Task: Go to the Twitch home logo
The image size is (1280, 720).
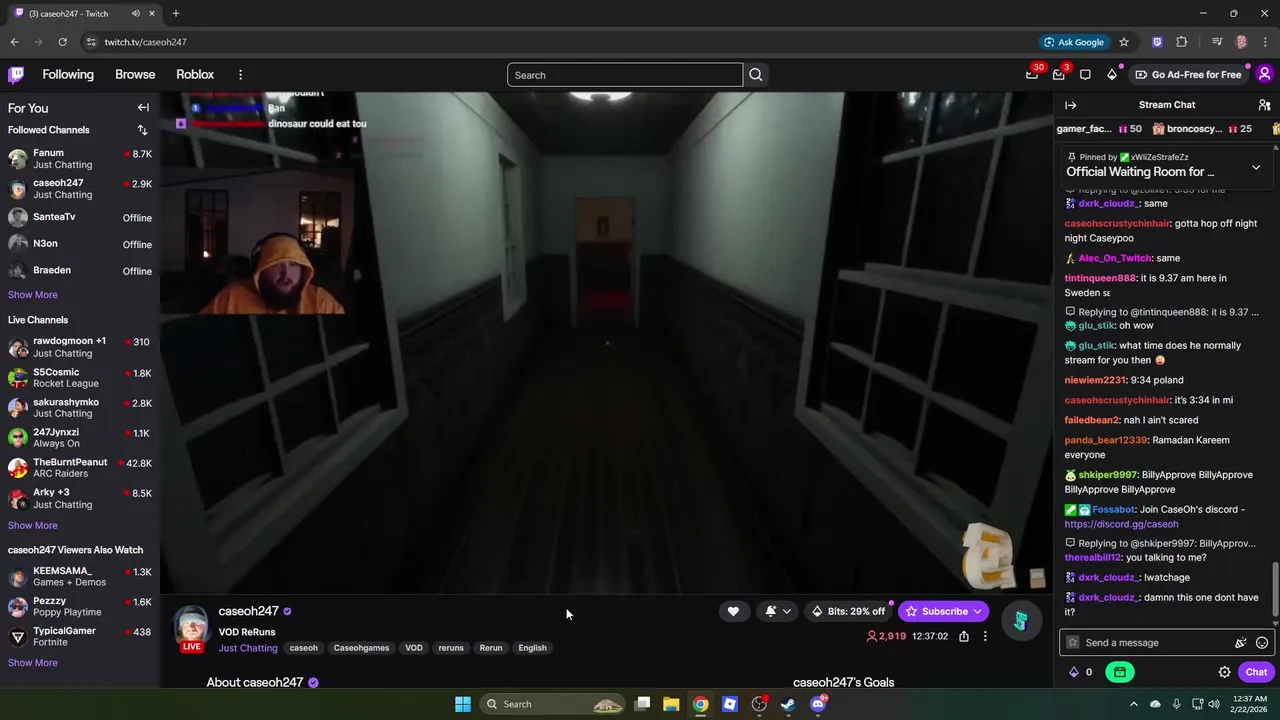Action: point(16,74)
